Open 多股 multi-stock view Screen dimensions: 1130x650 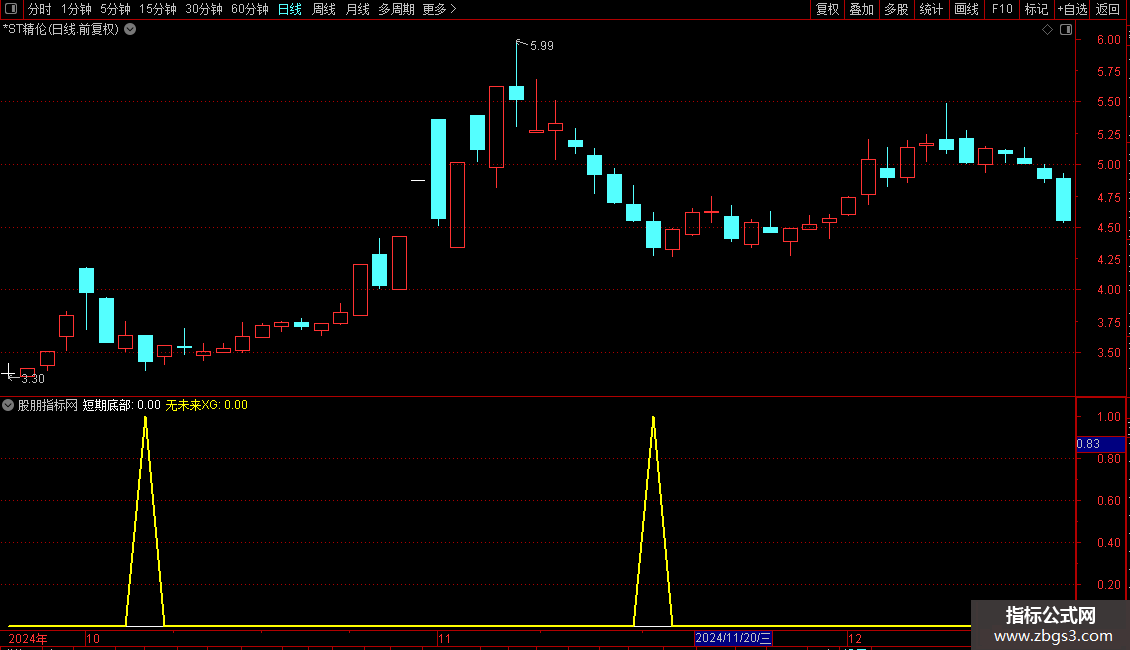(x=896, y=9)
